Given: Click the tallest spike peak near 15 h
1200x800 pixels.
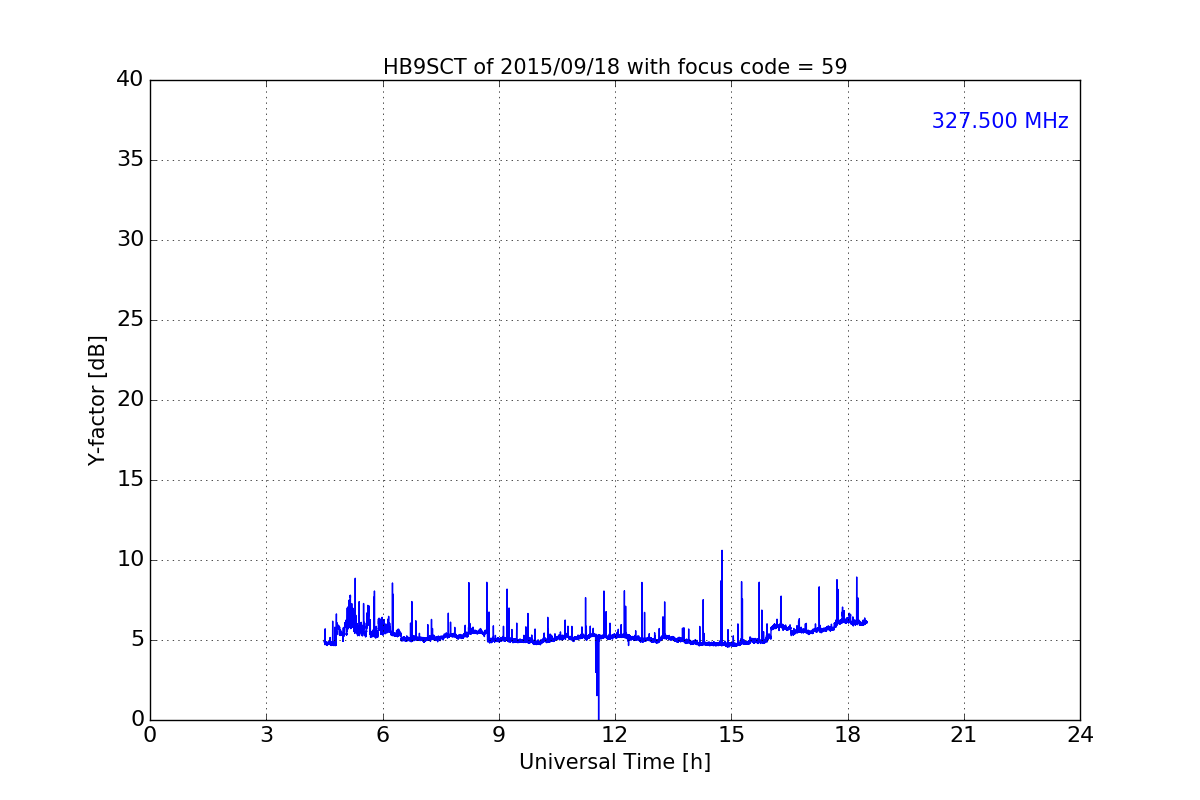Looking at the screenshot, I should [722, 552].
